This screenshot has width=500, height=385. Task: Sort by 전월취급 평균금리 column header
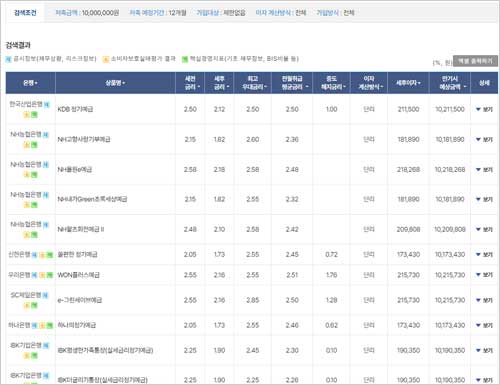pos(292,83)
